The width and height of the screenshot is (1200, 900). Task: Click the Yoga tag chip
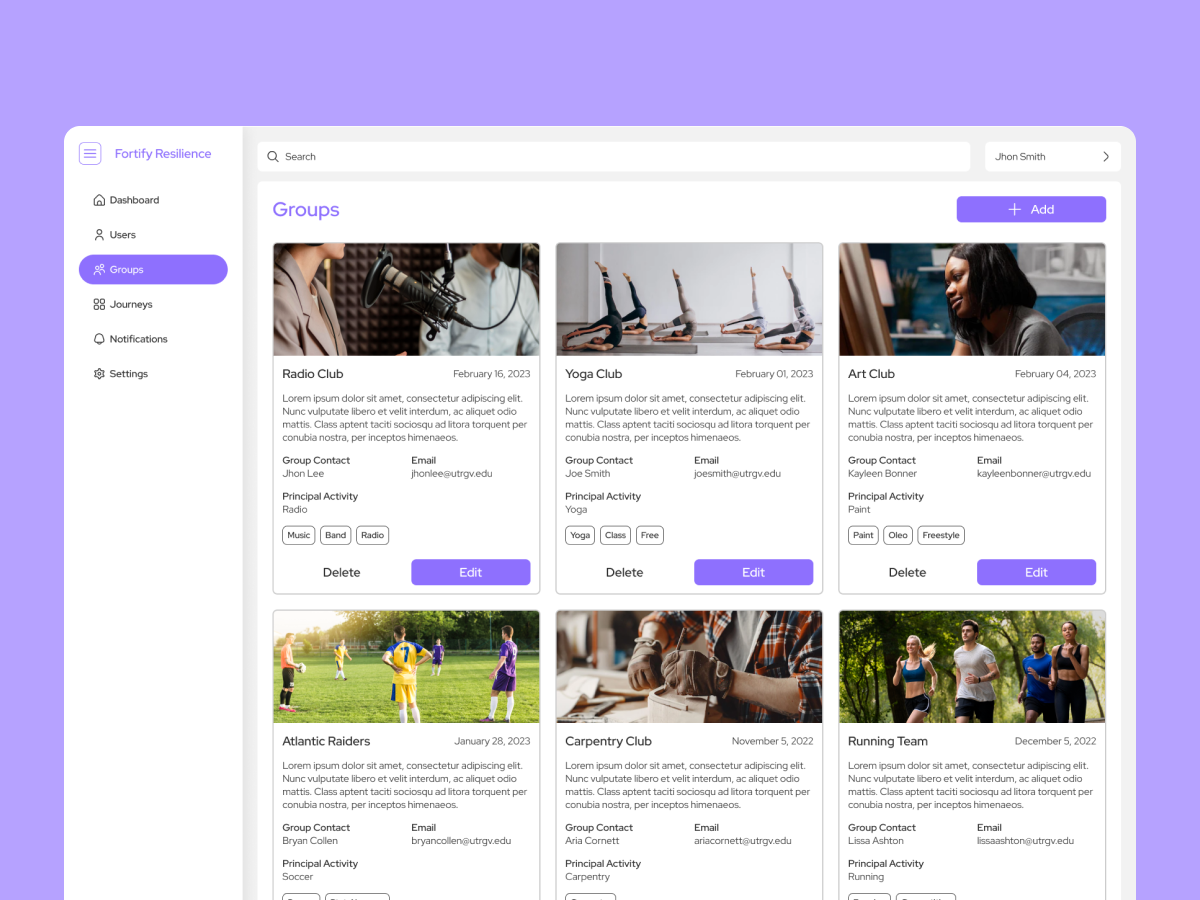coord(580,535)
